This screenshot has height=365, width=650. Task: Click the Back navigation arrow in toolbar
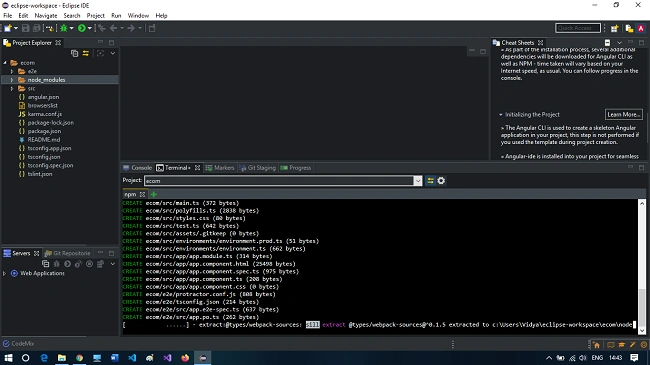(113, 28)
